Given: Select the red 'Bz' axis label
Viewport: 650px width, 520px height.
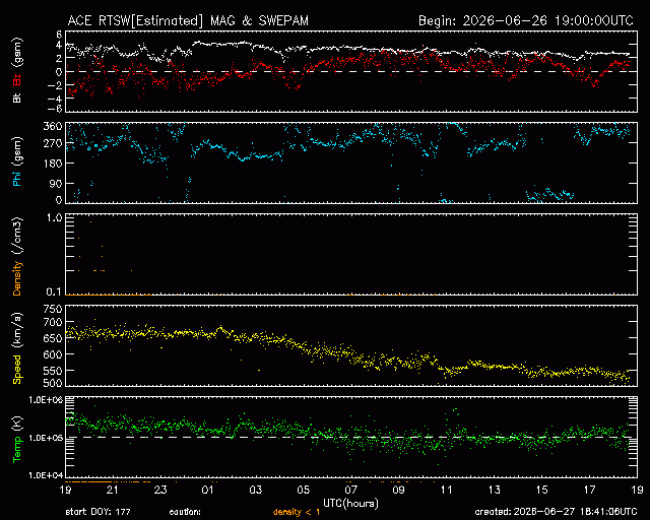Looking at the screenshot, I should click(x=17, y=80).
